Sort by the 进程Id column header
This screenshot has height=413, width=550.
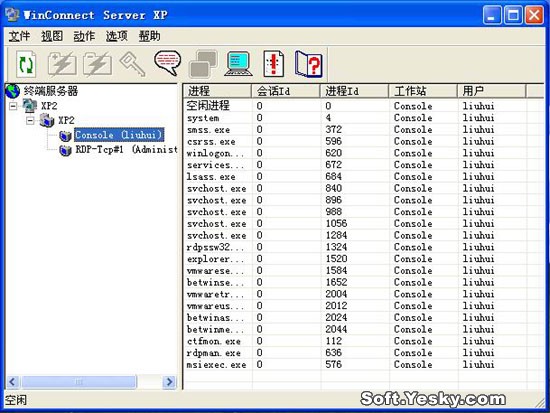tap(354, 91)
